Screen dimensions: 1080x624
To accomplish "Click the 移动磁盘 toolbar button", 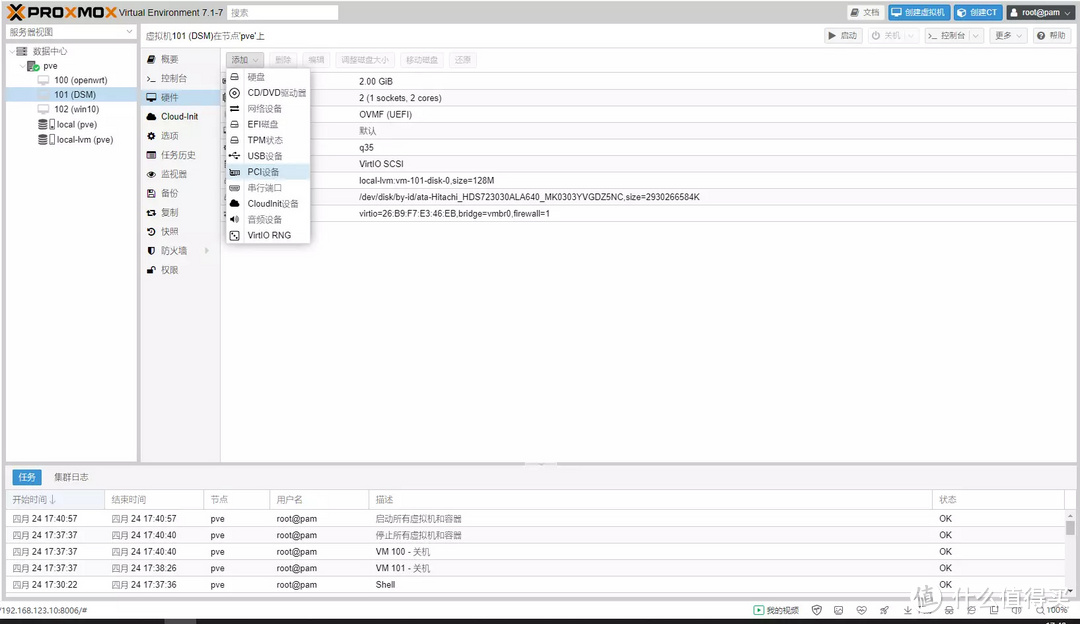I will pyautogui.click(x=422, y=60).
